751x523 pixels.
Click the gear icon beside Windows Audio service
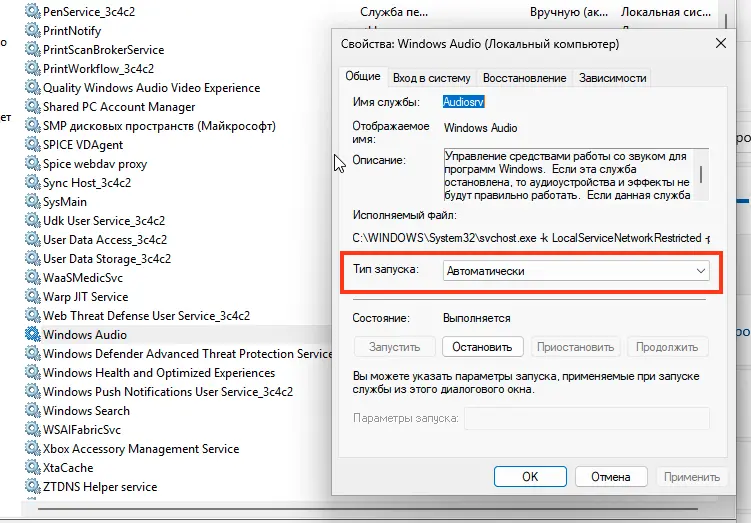[33, 334]
